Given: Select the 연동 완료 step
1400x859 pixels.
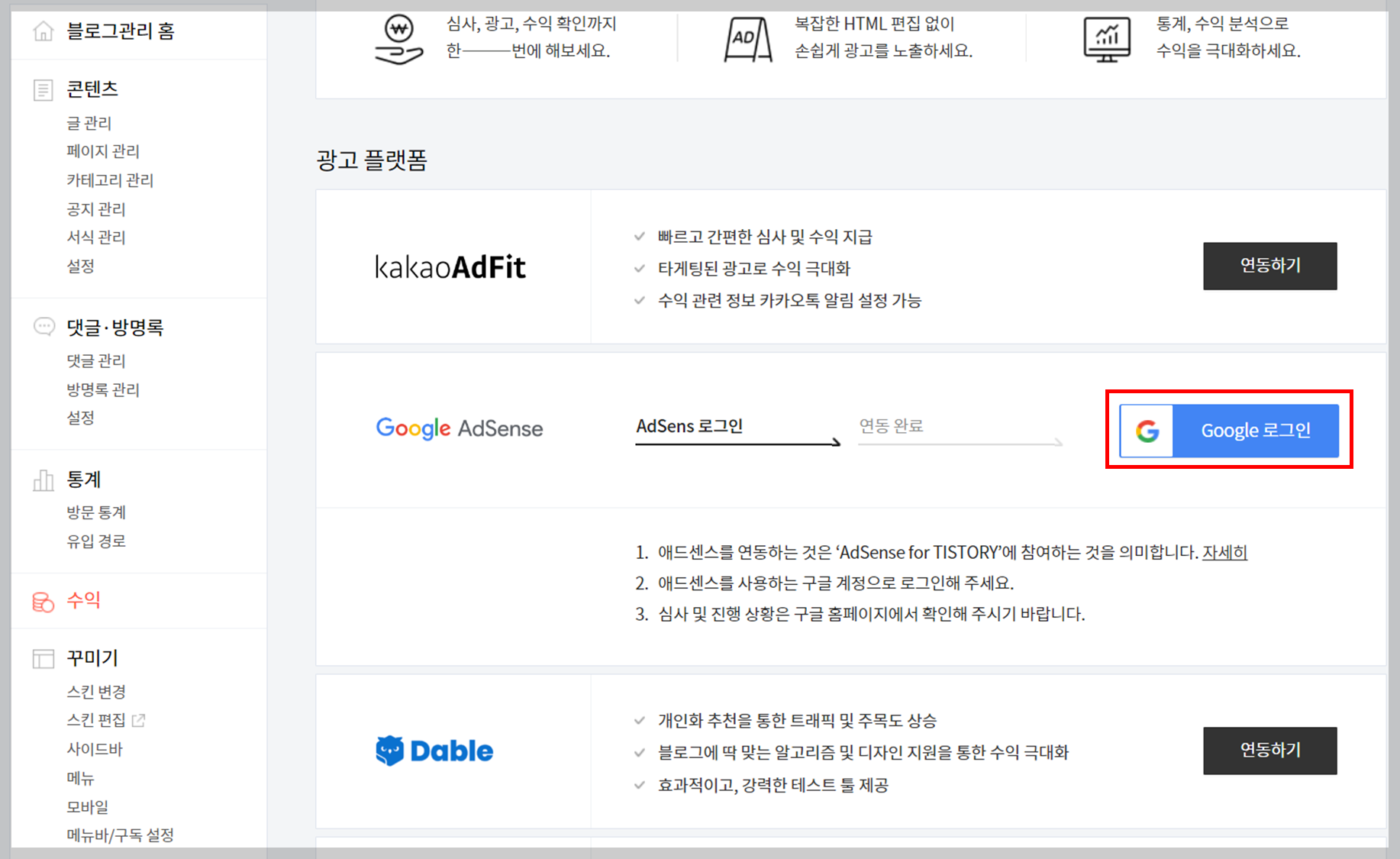Looking at the screenshot, I should tap(891, 426).
